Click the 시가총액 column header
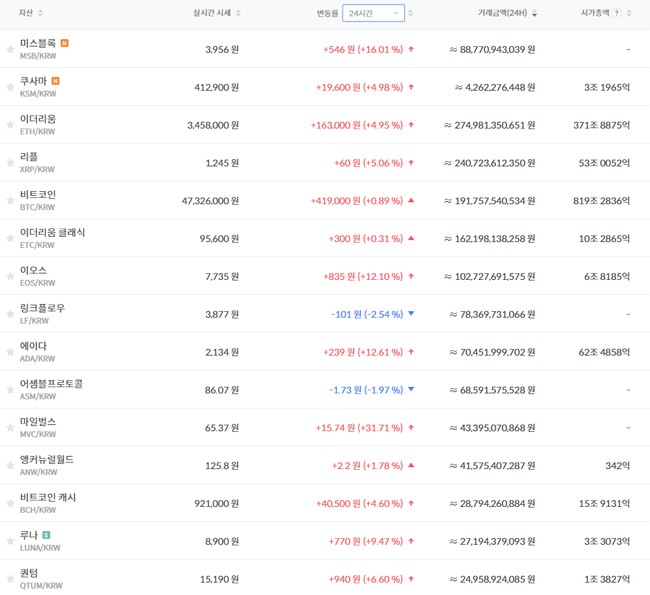 click(595, 13)
